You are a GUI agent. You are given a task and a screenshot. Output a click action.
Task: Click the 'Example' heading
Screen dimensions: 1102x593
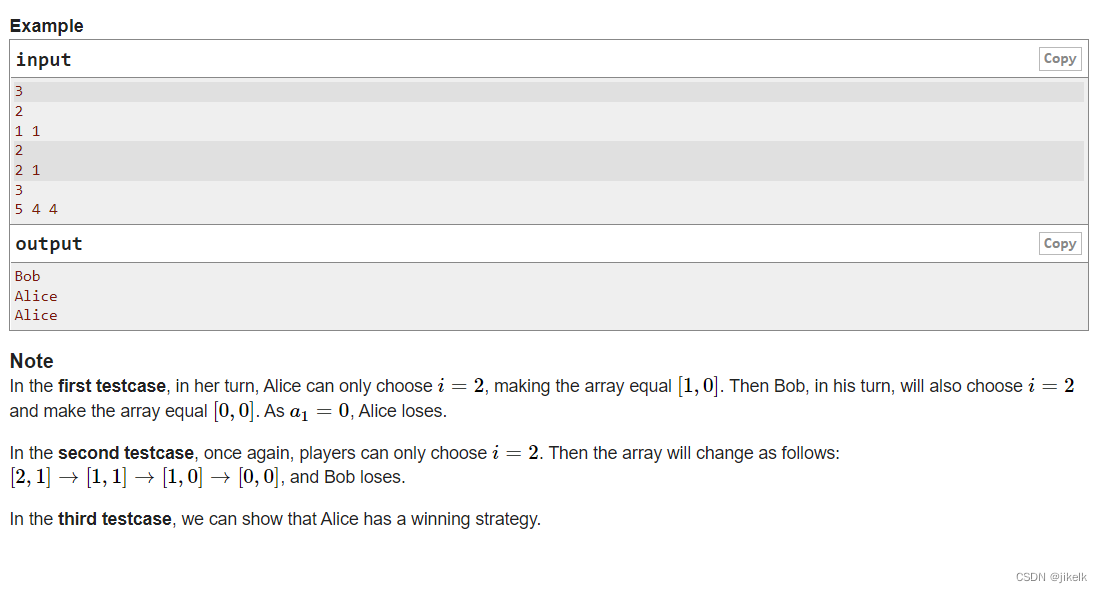coord(46,26)
